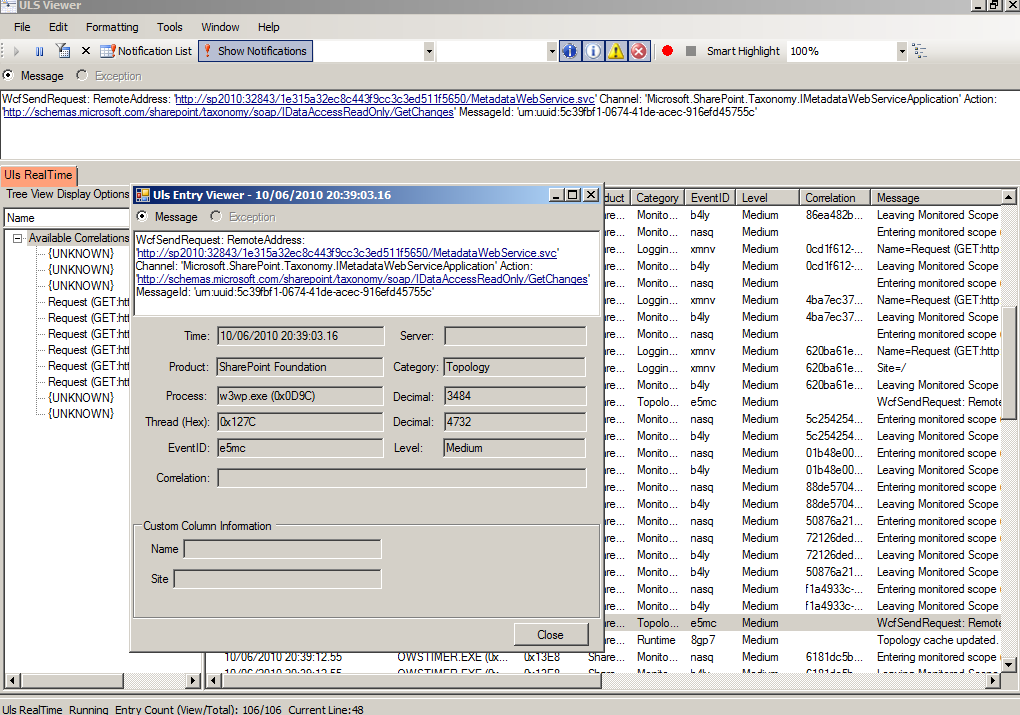
Task: Open the filter icon in toolbar
Action: coord(62,51)
